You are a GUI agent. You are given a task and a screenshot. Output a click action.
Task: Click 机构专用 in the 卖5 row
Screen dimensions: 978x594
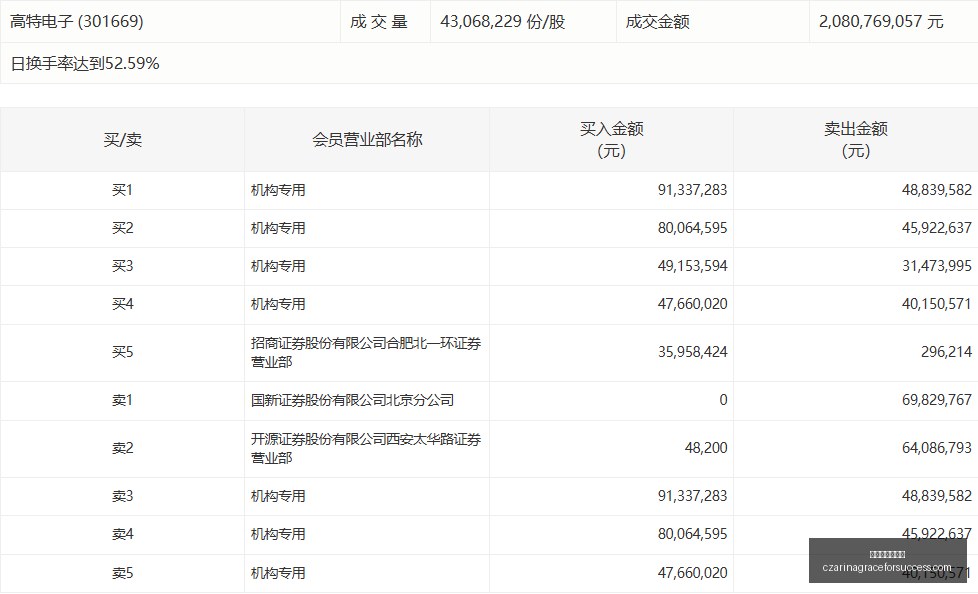278,573
